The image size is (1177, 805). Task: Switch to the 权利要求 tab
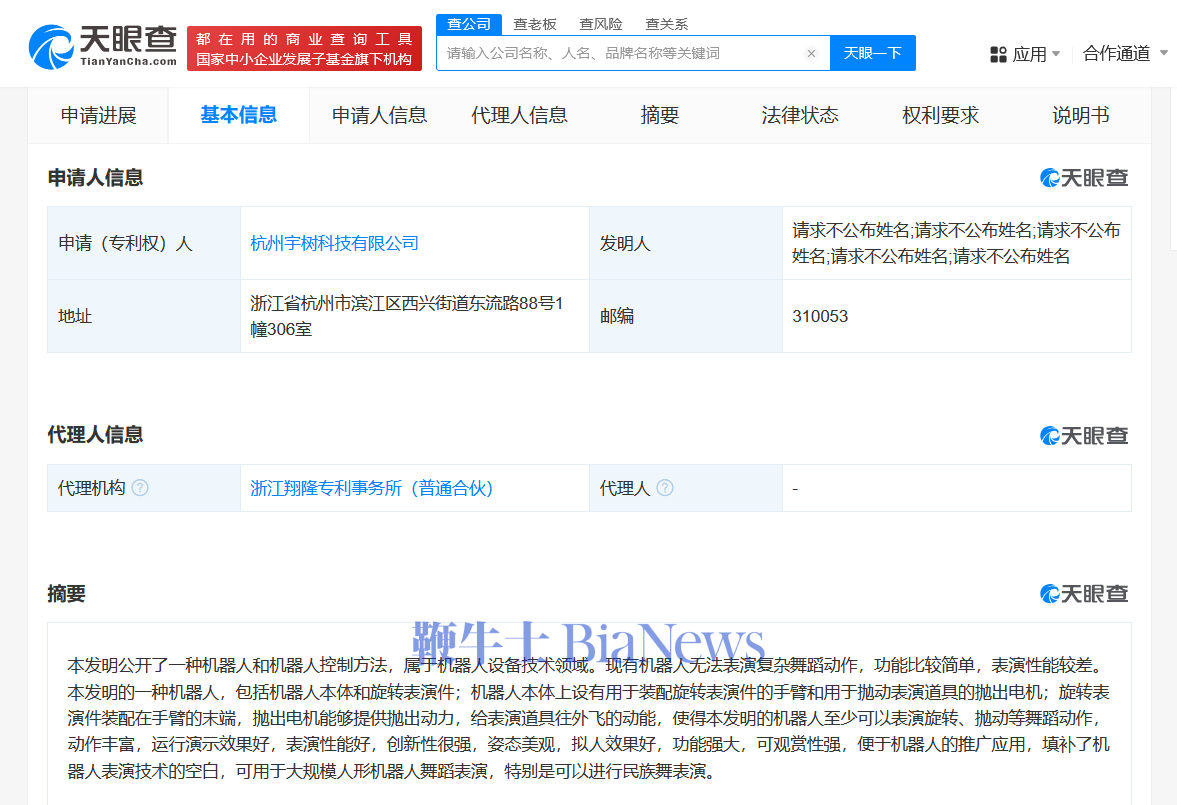[x=941, y=116]
